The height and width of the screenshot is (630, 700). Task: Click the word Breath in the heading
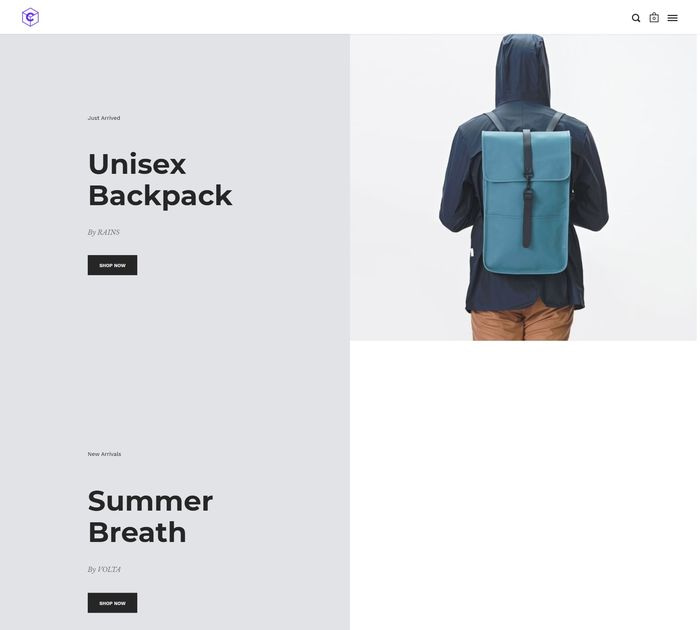coord(137,533)
